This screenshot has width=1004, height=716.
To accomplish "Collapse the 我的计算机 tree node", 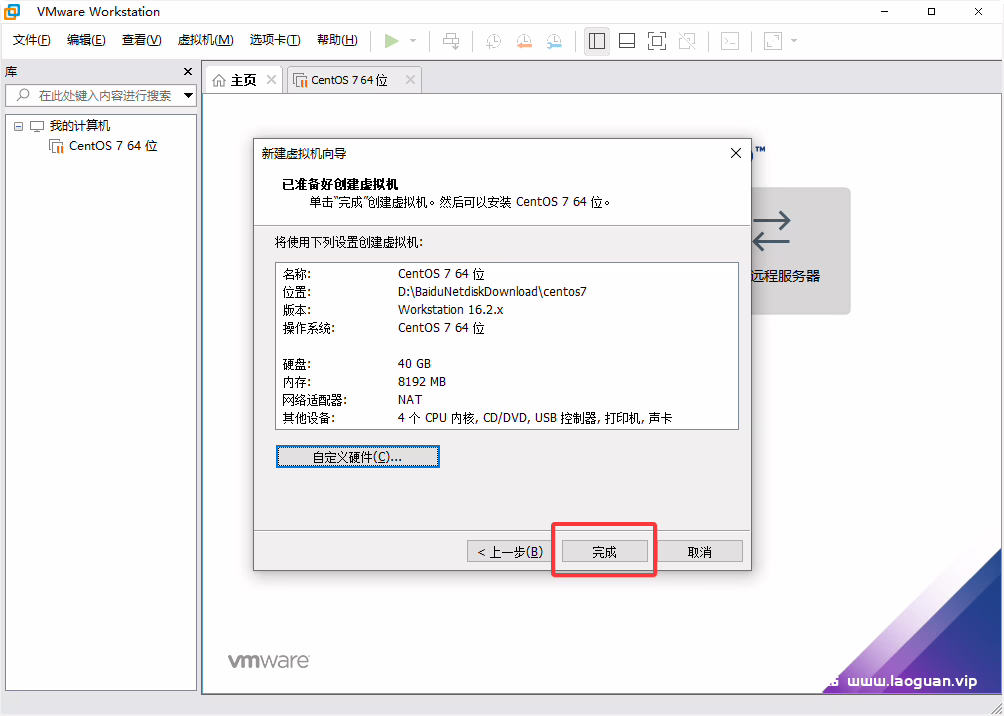I will 17,125.
